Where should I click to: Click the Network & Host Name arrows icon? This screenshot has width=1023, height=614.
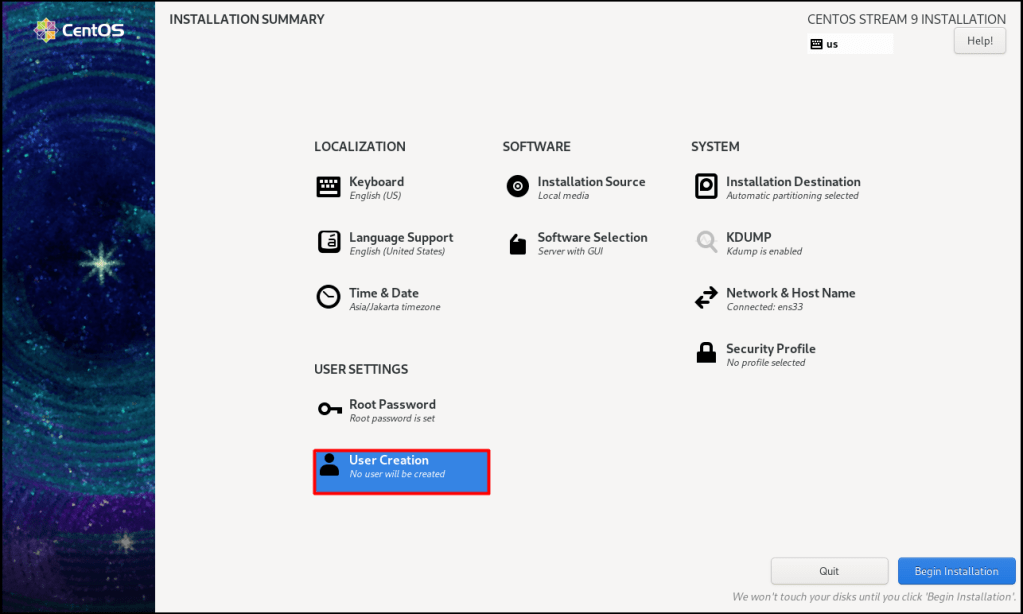pos(706,298)
